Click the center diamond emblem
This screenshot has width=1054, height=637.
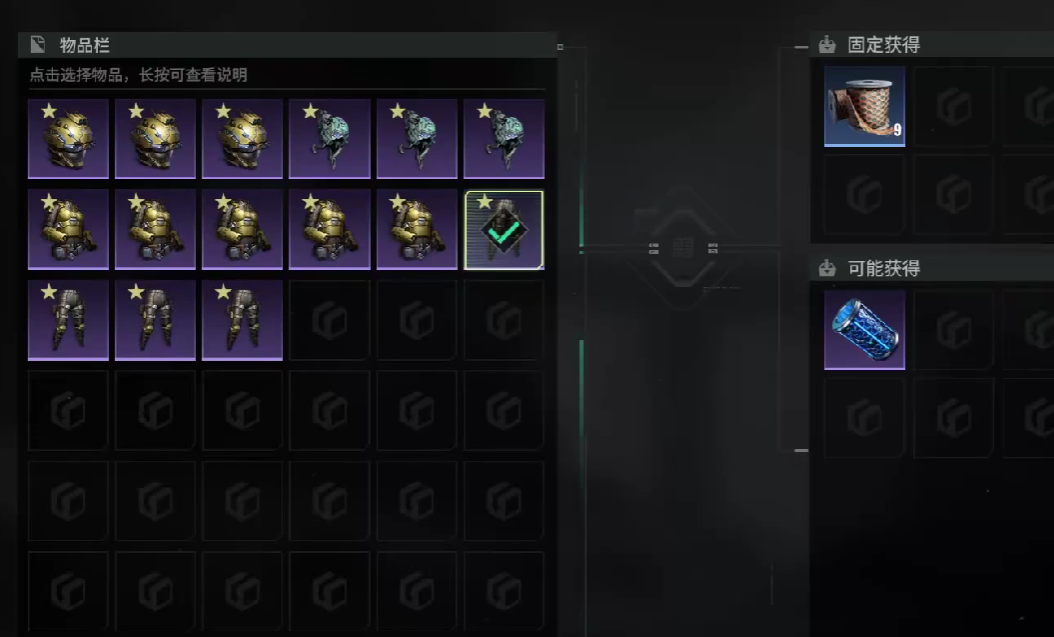coord(683,248)
